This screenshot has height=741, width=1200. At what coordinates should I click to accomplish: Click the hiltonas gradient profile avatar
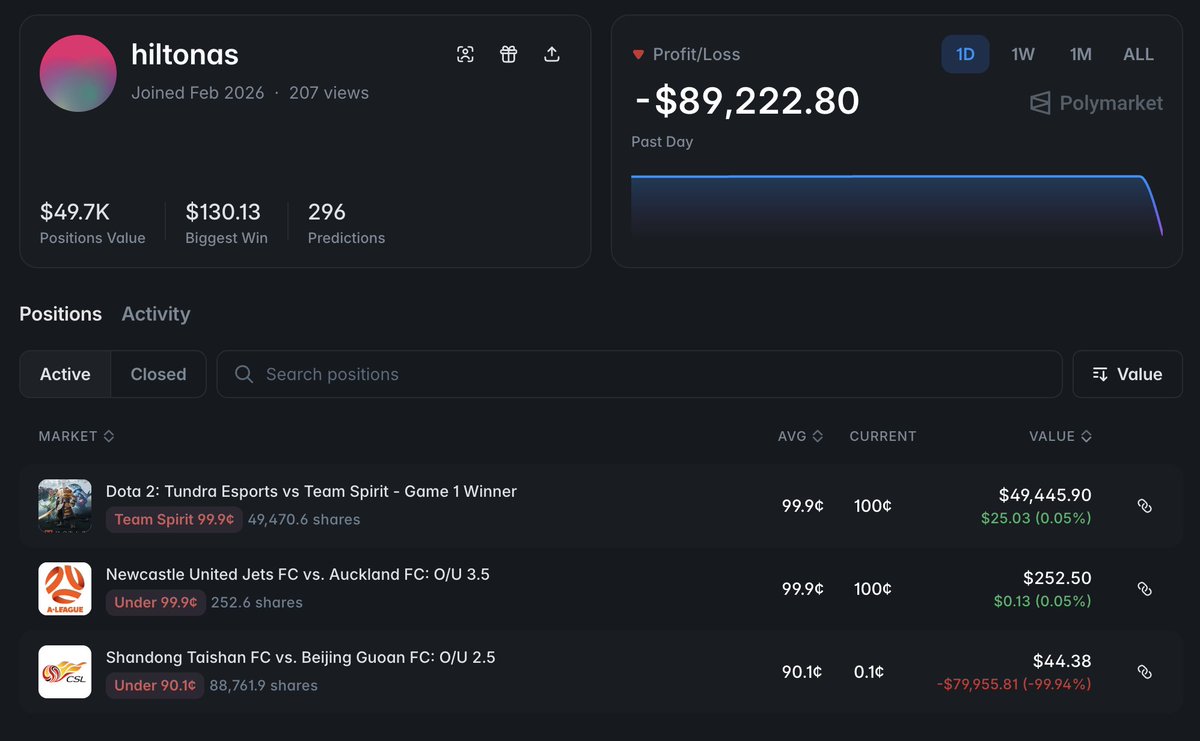(78, 73)
